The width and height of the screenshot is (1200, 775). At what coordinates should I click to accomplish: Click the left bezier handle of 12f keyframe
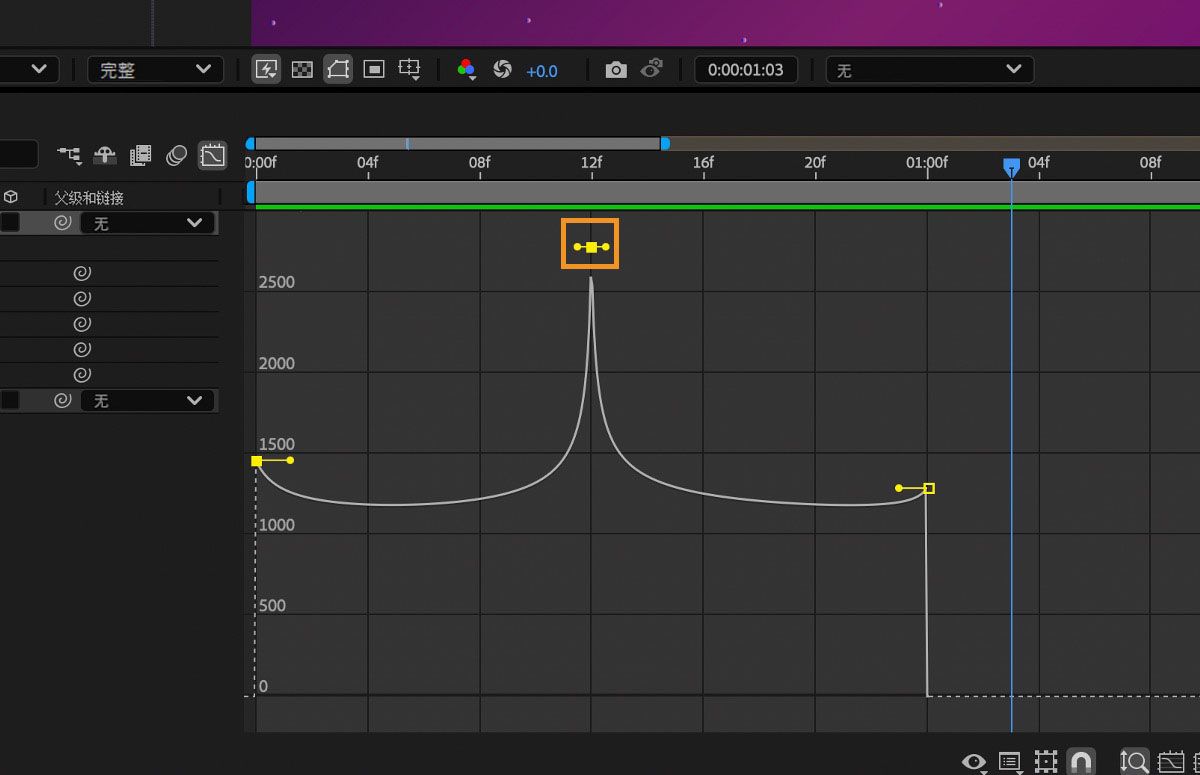click(577, 247)
